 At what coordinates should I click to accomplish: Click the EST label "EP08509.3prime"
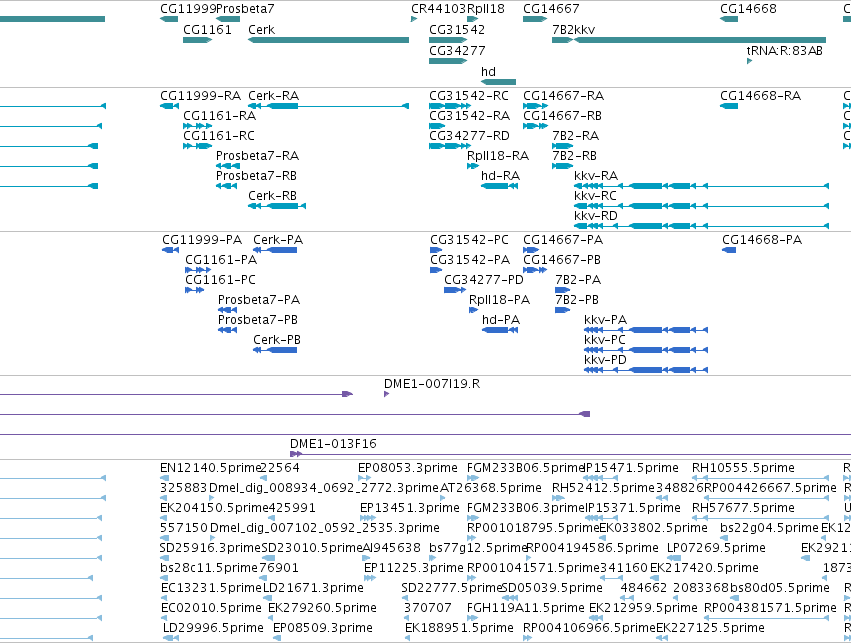(x=323, y=628)
